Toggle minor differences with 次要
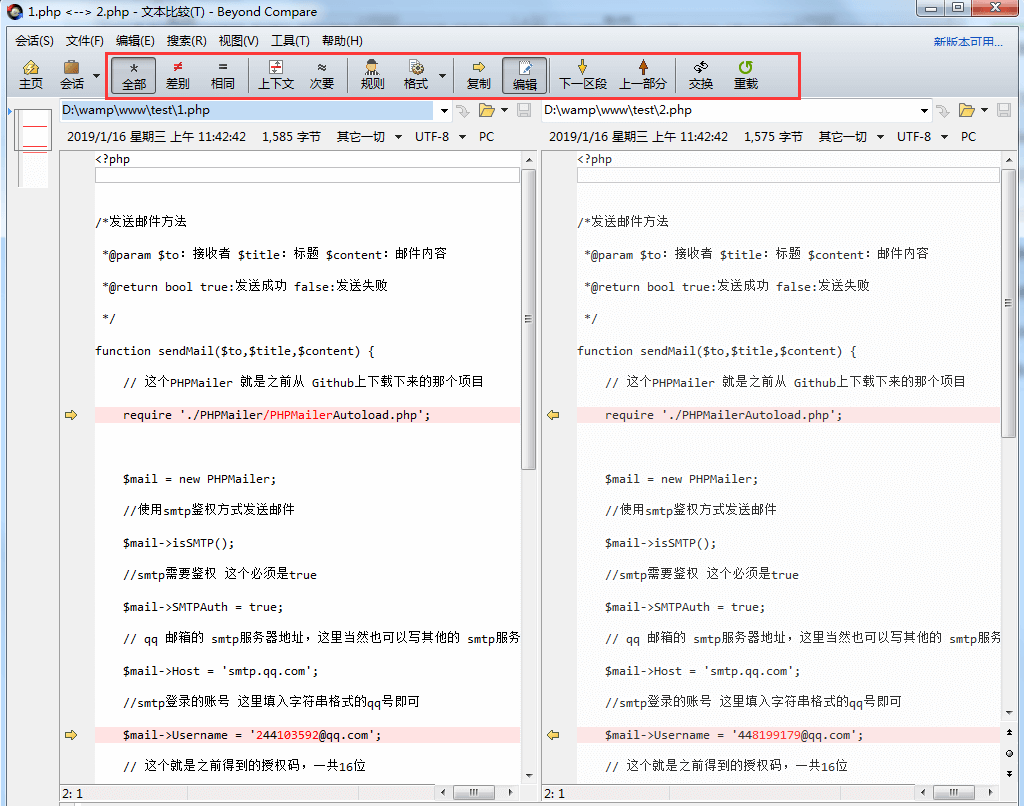The width and height of the screenshot is (1024, 806). (x=323, y=75)
